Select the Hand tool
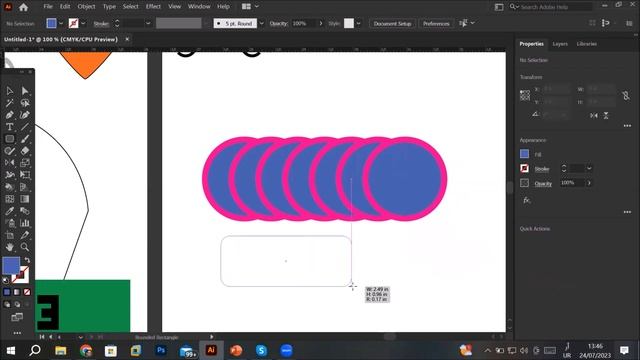The height and width of the screenshot is (360, 640). coord(9,247)
